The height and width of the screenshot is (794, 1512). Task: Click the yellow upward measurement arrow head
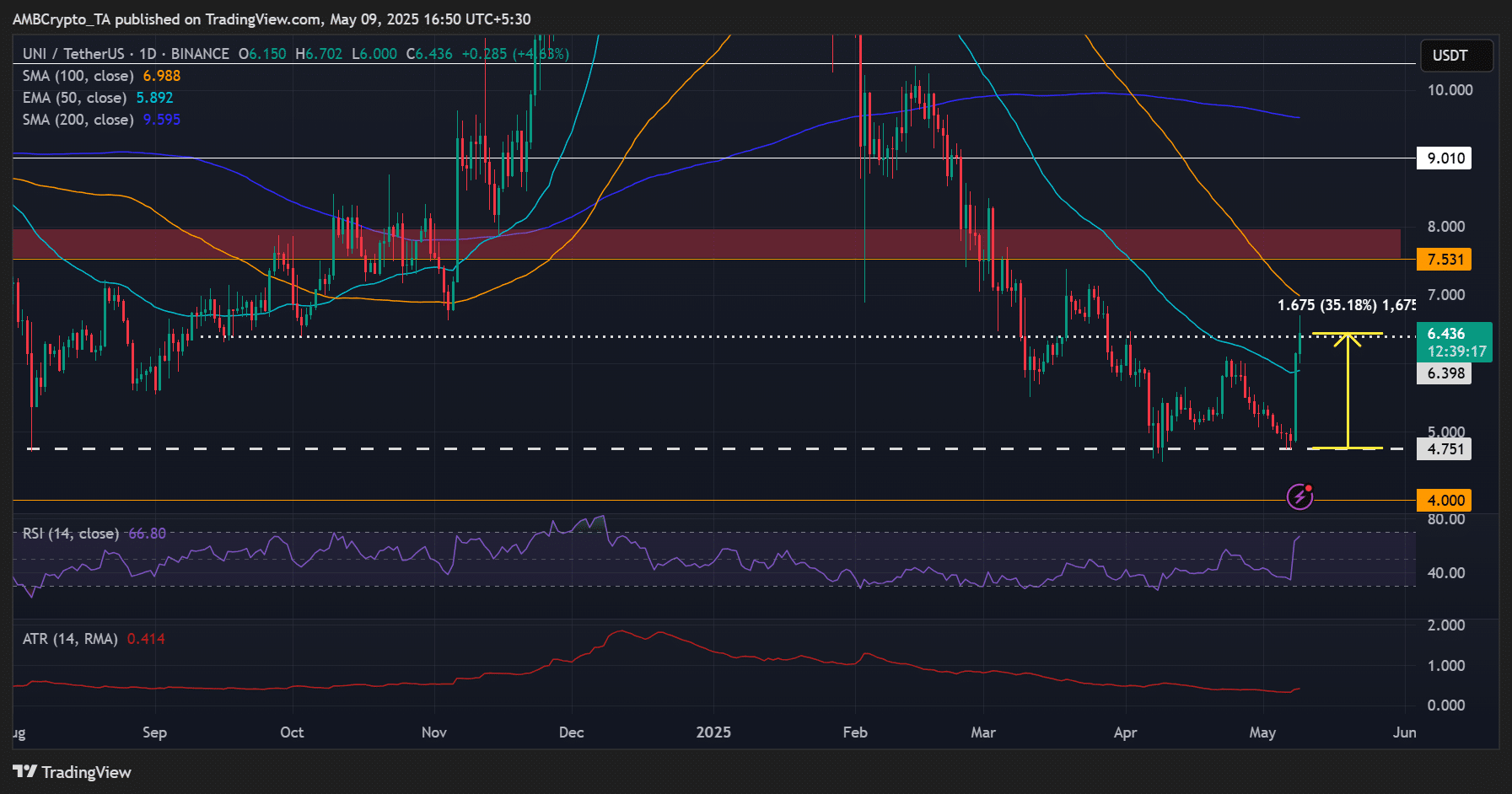pos(1348,340)
